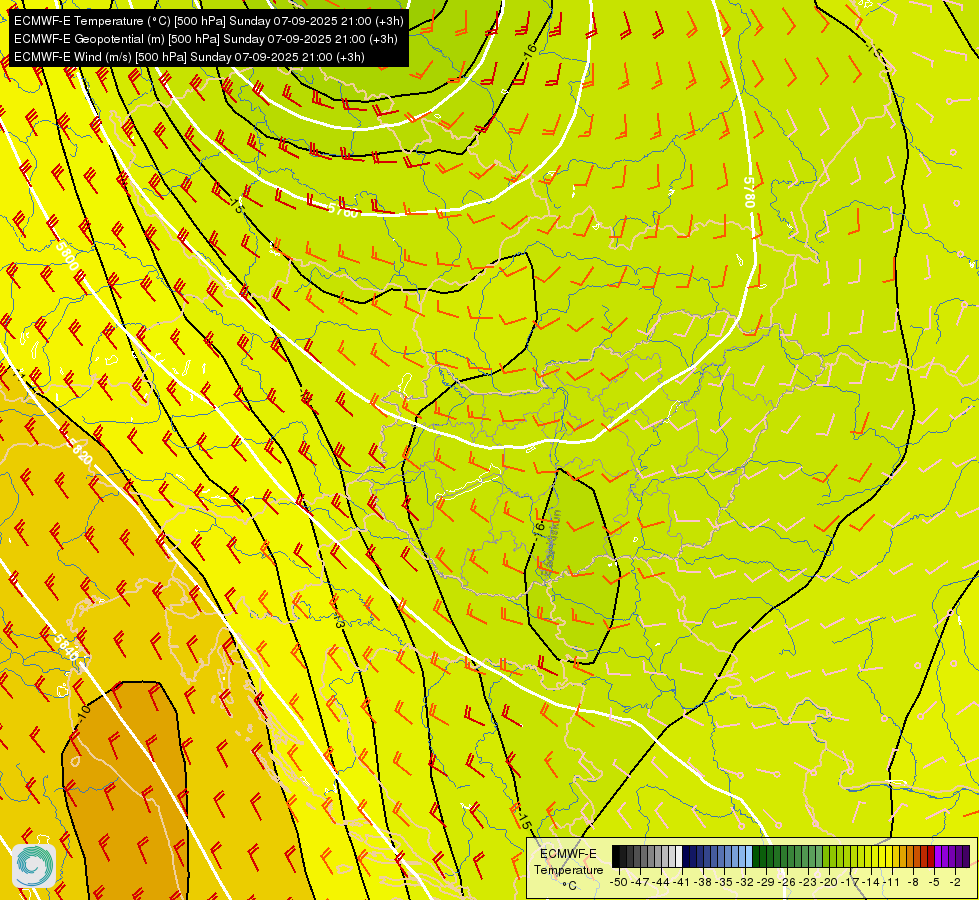The image size is (979, 900).
Task: Click the -2 value on the temperature scale
Action: [956, 882]
